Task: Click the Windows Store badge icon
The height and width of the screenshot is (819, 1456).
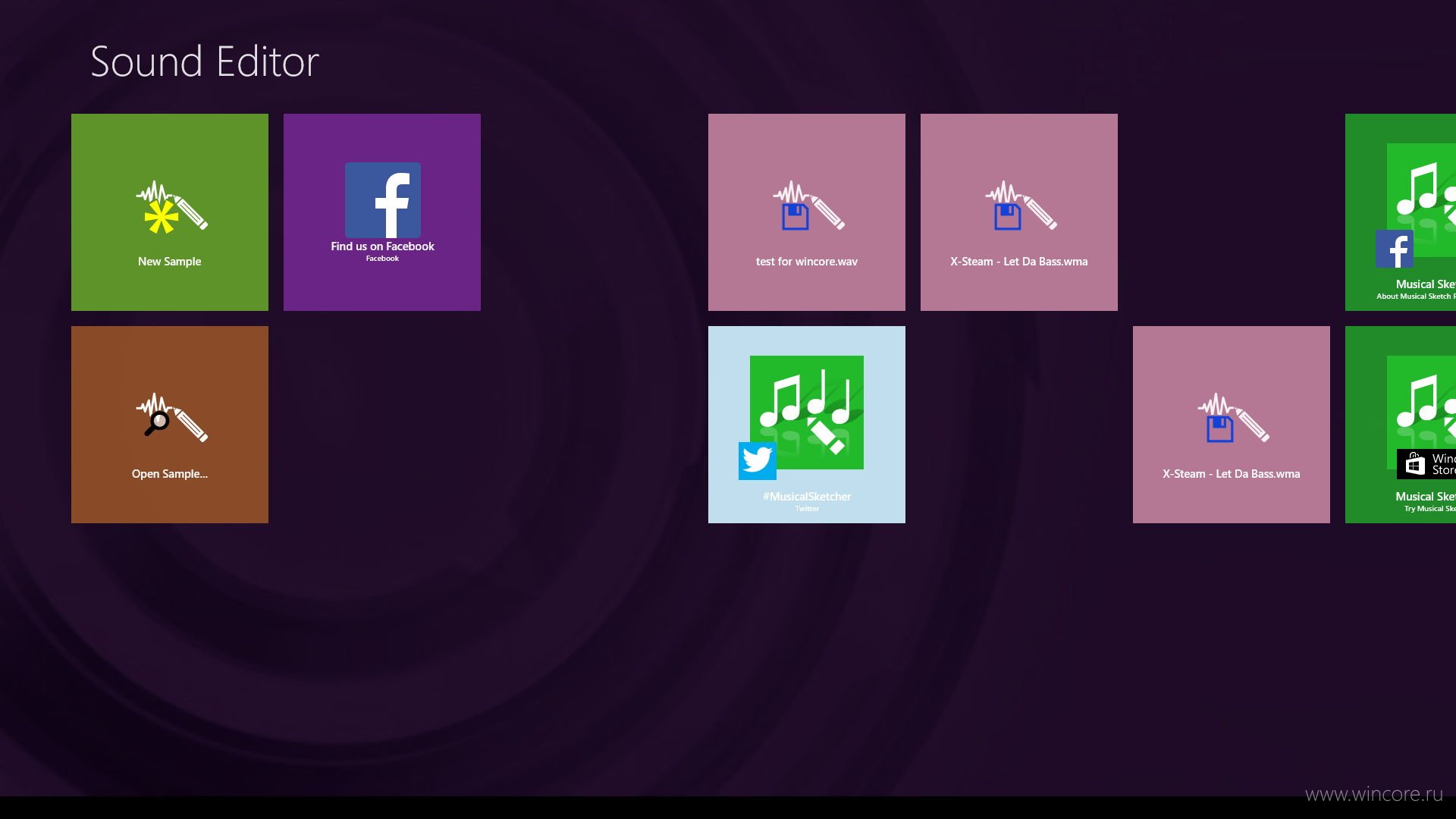Action: click(x=1426, y=464)
